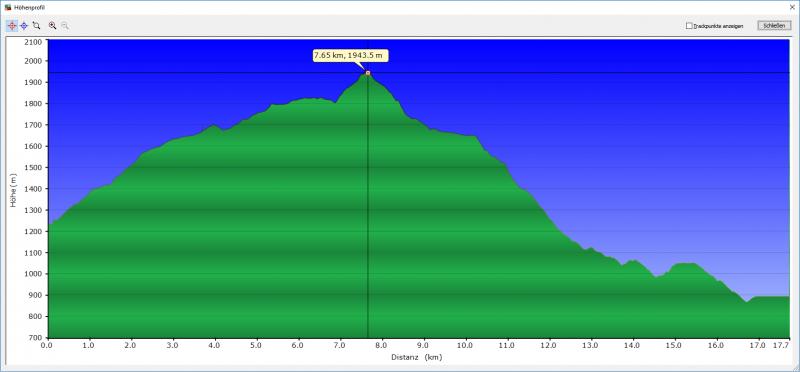
Task: Select the blue crosshair cursor tool
Action: click(24, 26)
